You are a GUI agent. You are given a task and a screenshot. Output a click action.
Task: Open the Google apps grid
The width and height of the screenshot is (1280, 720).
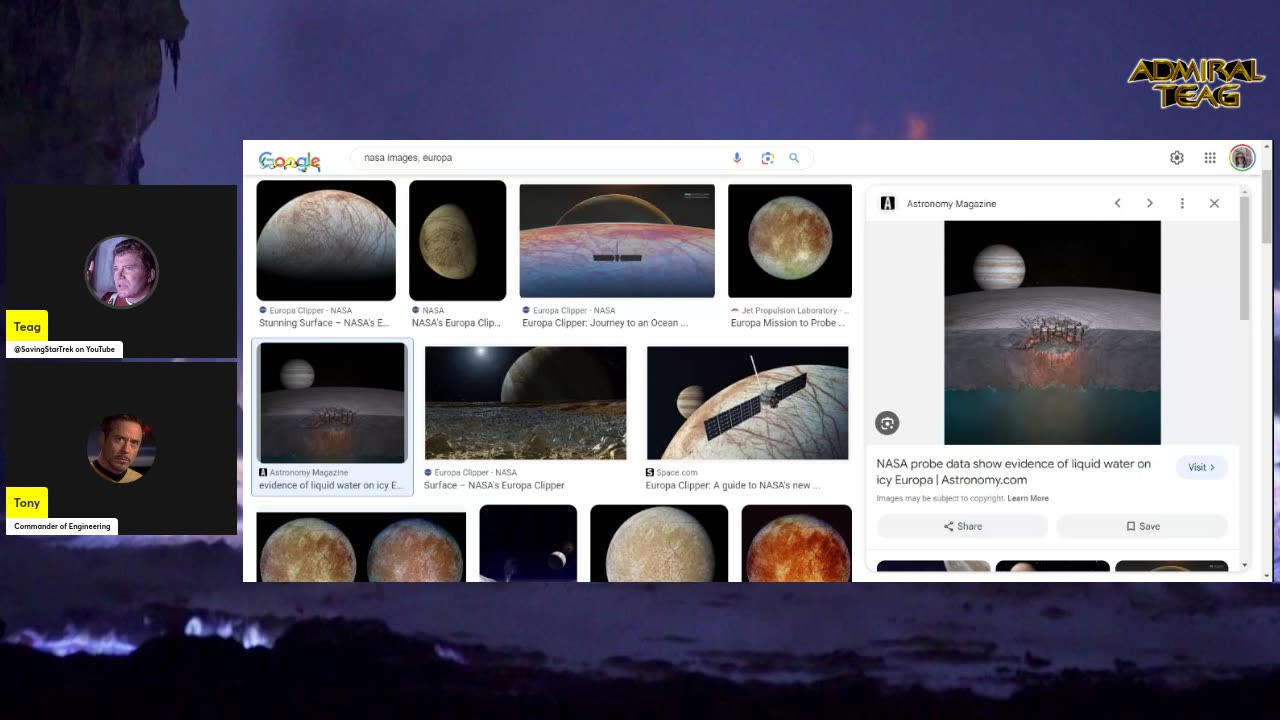[x=1210, y=158]
